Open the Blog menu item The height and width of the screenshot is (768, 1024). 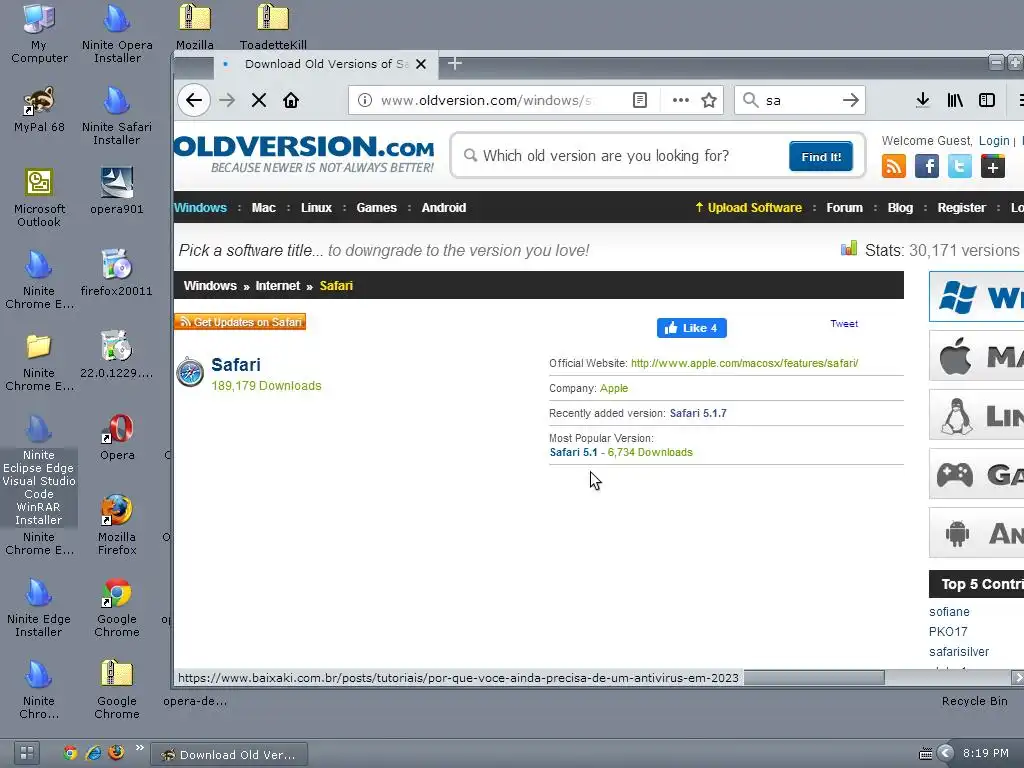click(900, 208)
